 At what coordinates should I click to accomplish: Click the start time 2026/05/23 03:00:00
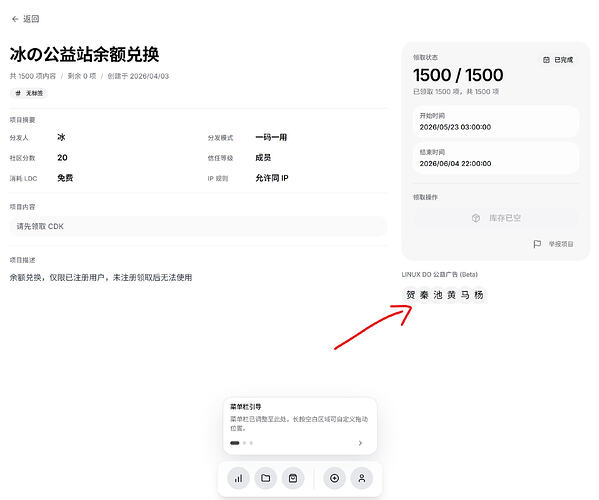point(455,127)
